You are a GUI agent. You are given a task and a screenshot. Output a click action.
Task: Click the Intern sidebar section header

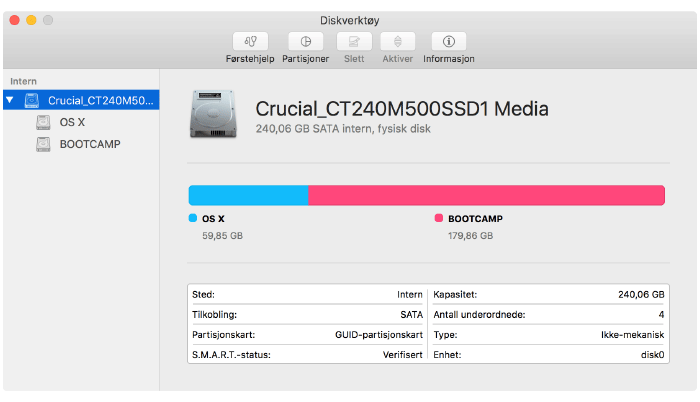pyautogui.click(x=22, y=79)
